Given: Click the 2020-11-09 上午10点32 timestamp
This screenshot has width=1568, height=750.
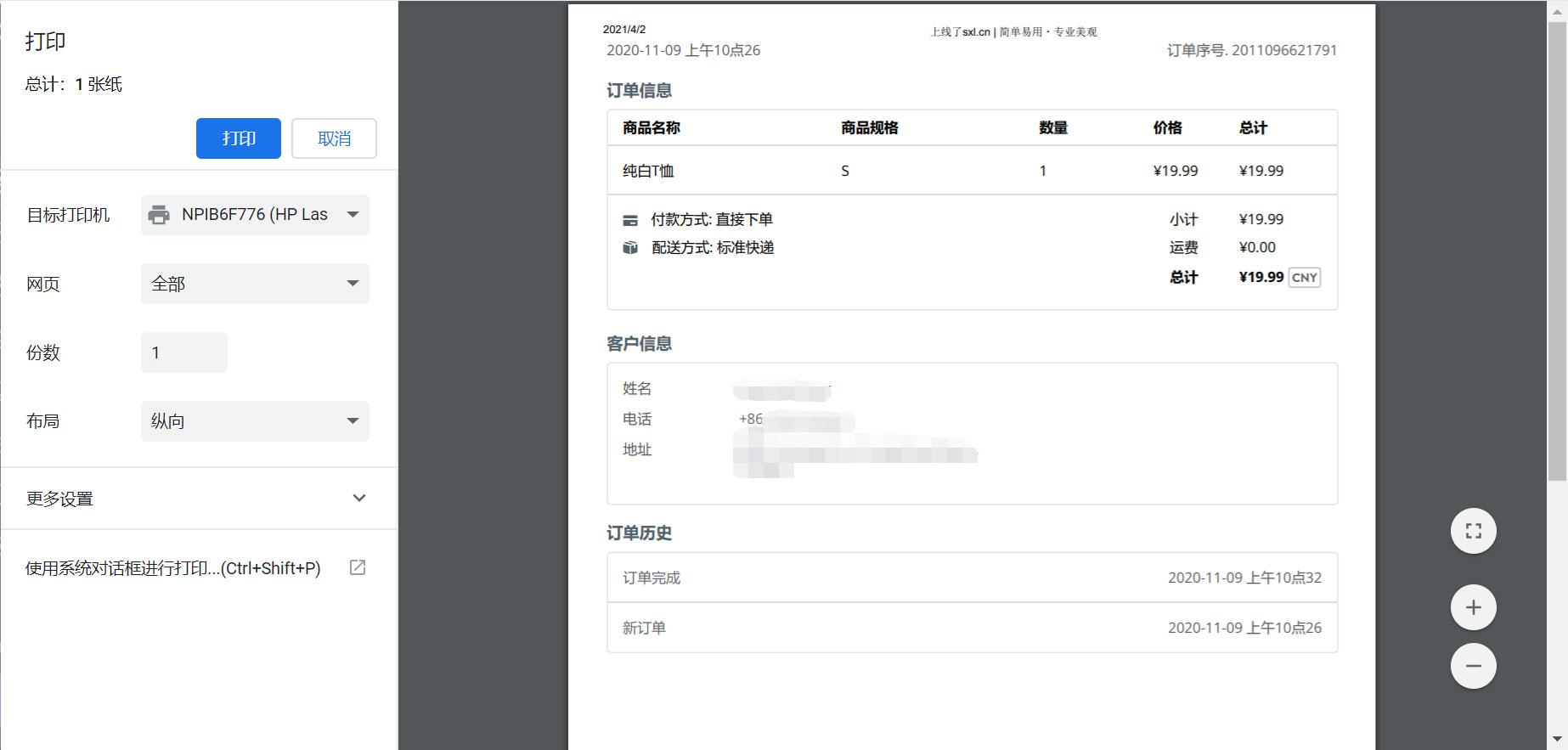Looking at the screenshot, I should pos(1245,578).
